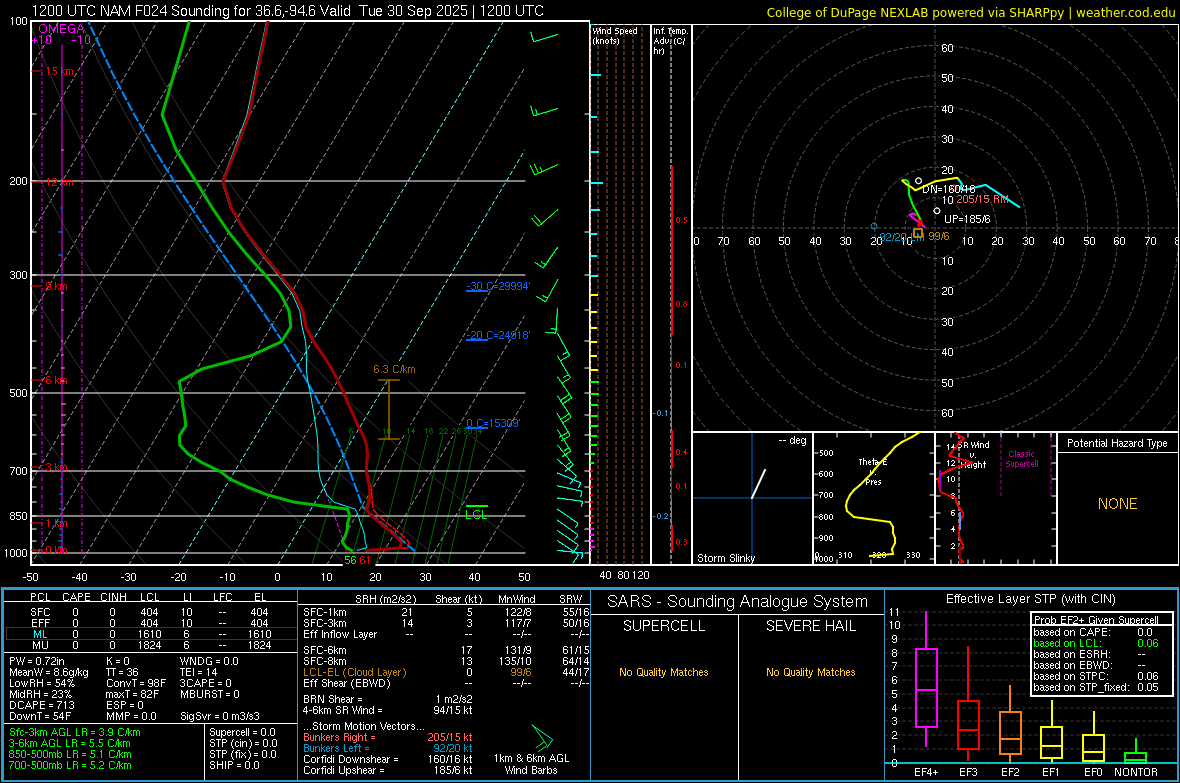Click the Prob EF2+ Given Supercell heading
The height and width of the screenshot is (783, 1180).
tap(1096, 620)
